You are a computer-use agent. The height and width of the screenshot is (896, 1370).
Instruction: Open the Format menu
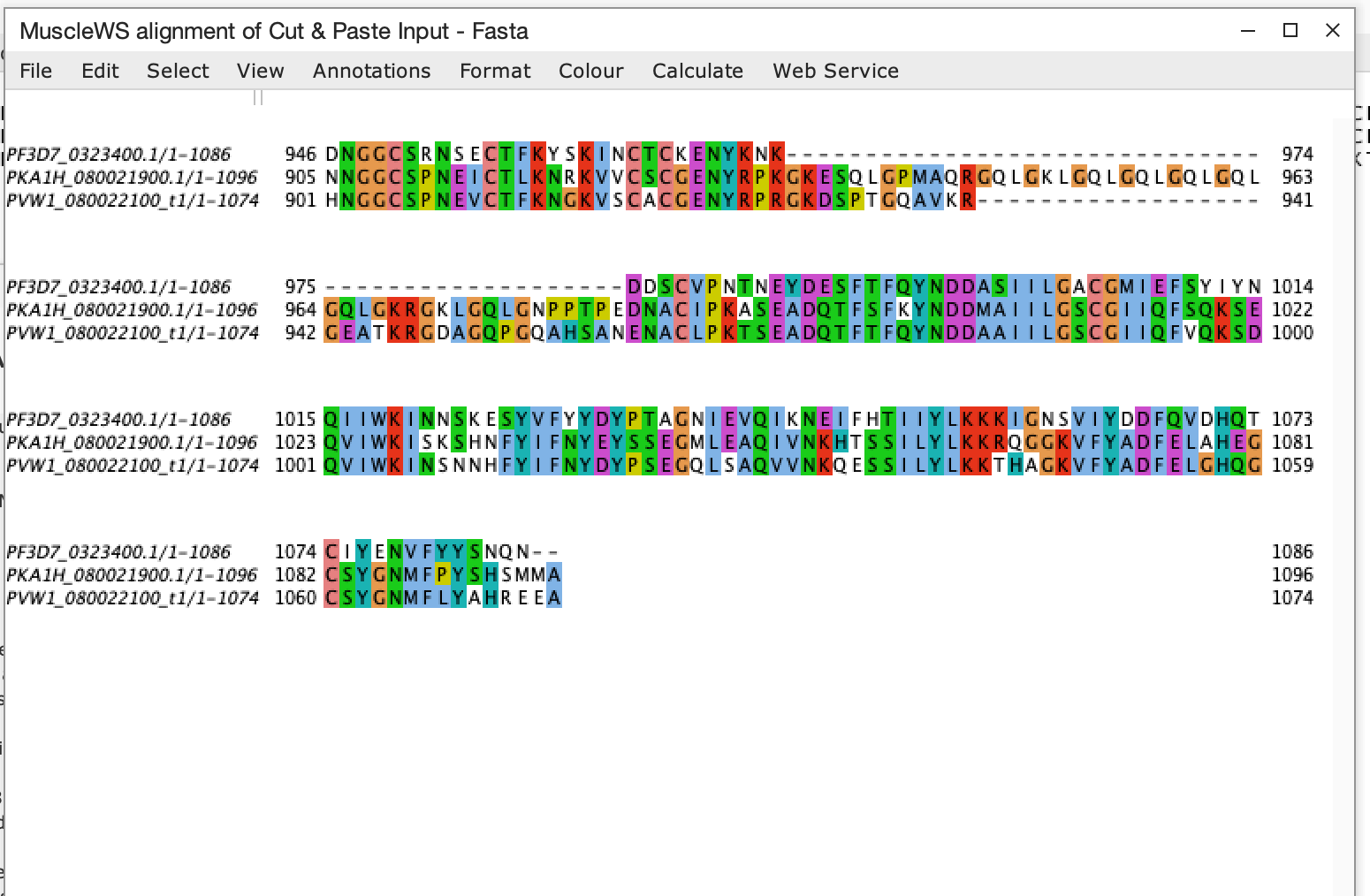coord(495,71)
